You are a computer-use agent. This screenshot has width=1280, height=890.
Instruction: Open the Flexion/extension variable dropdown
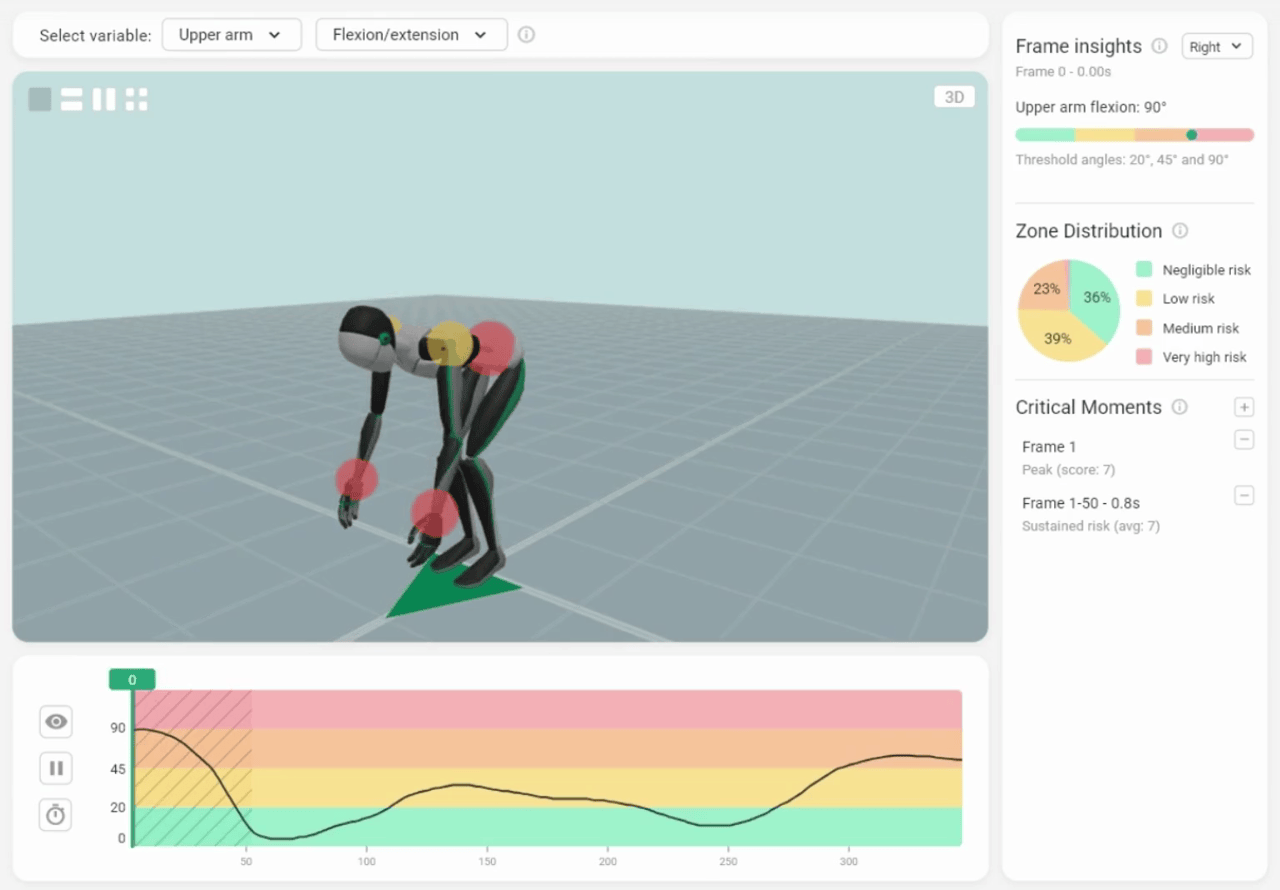(411, 35)
